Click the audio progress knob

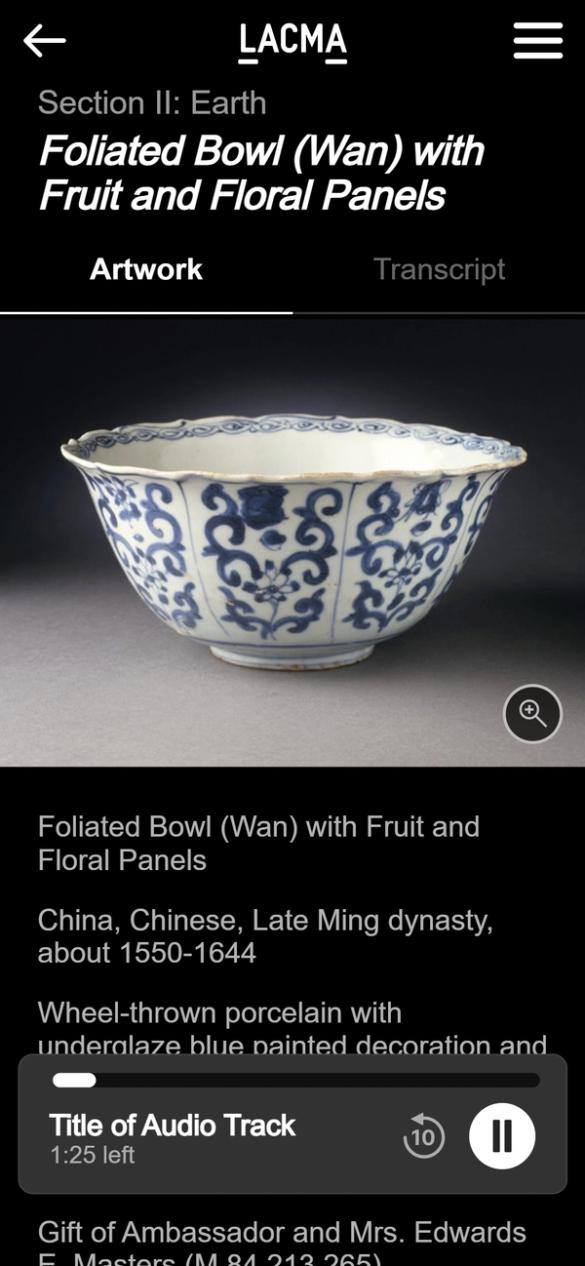click(74, 1080)
